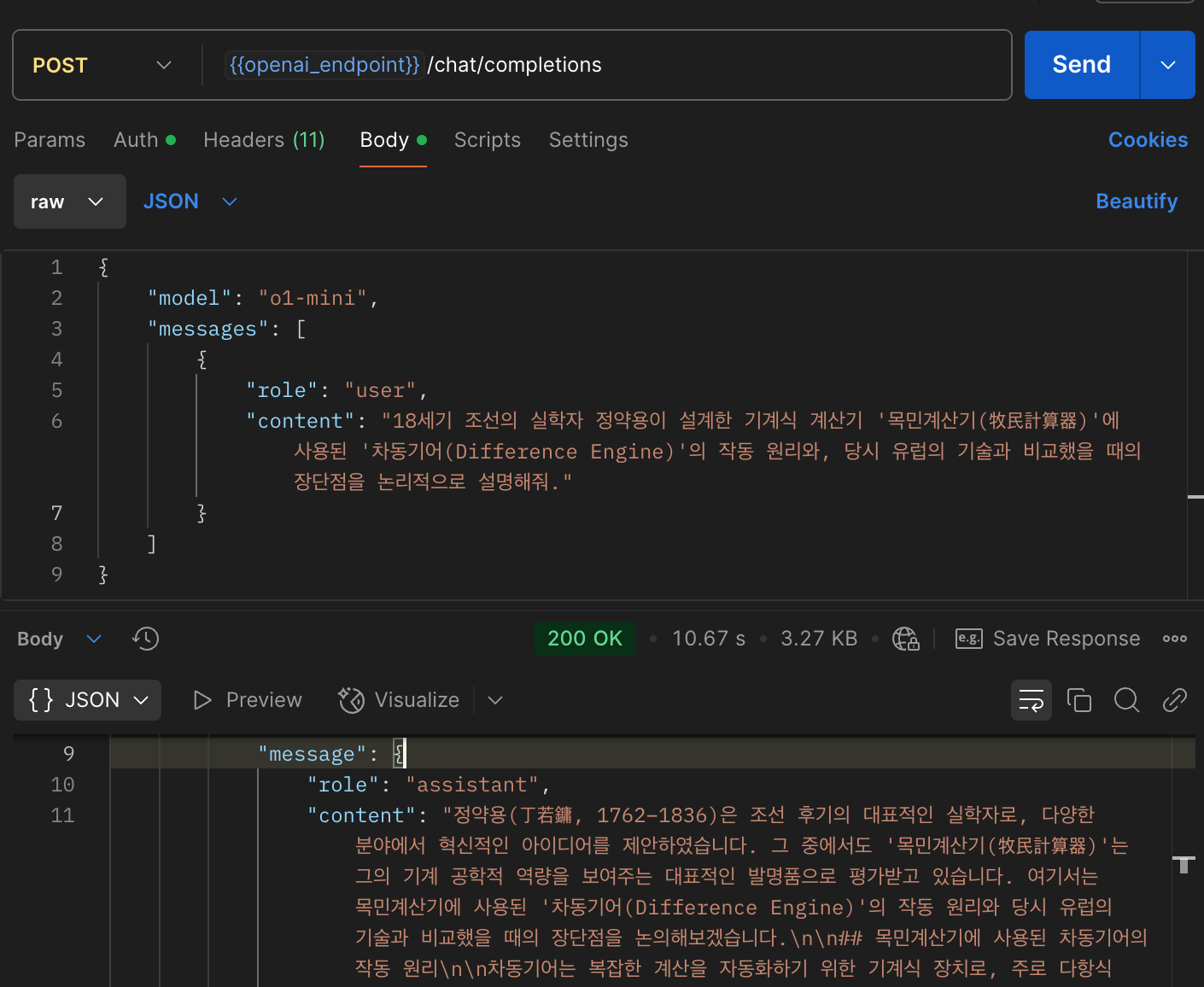Image resolution: width=1204 pixels, height=987 pixels.
Task: Click the network globe lock icon
Action: click(x=905, y=639)
